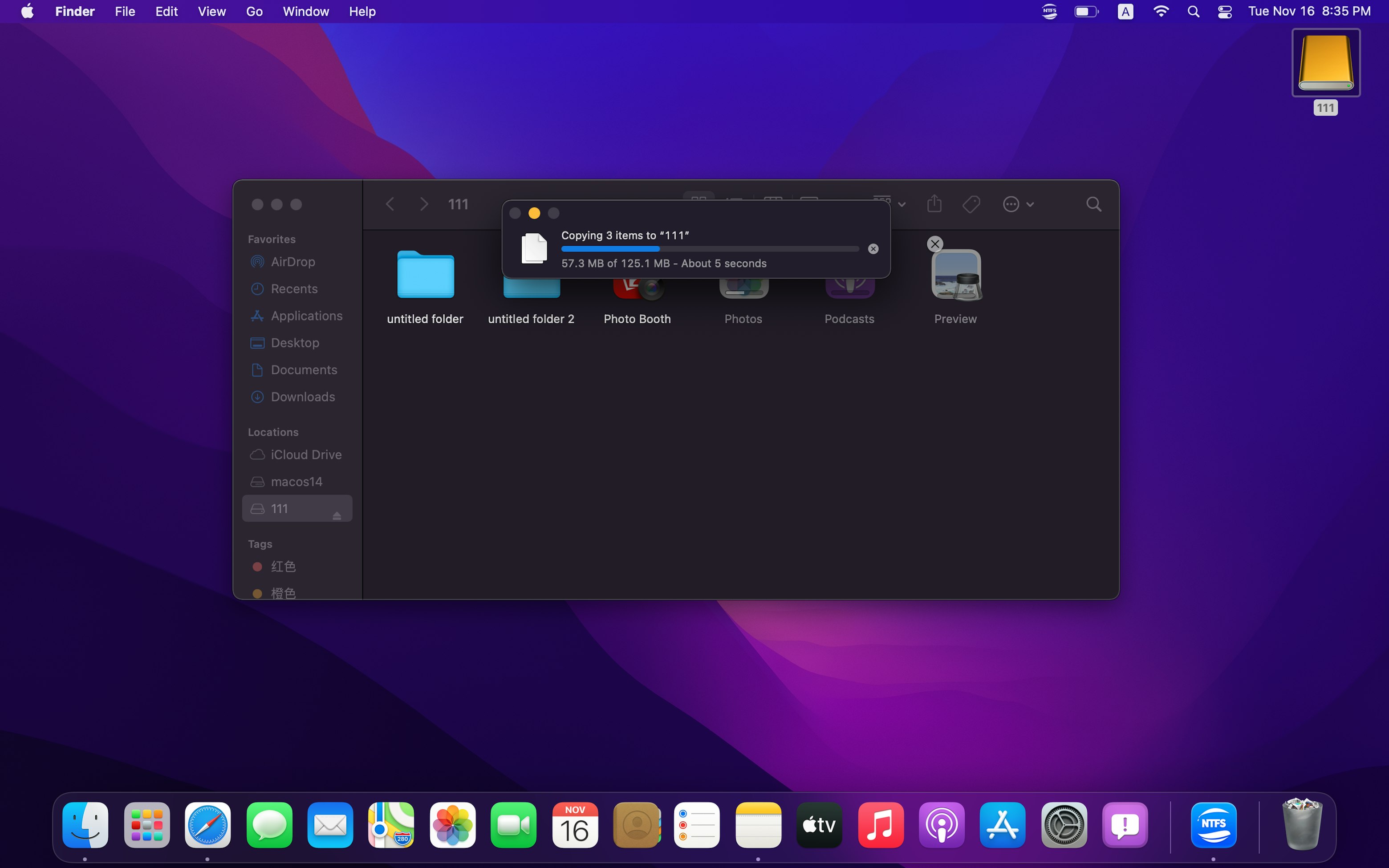
Task: Open the 111 drive icon on the desktop
Action: coord(1326,63)
